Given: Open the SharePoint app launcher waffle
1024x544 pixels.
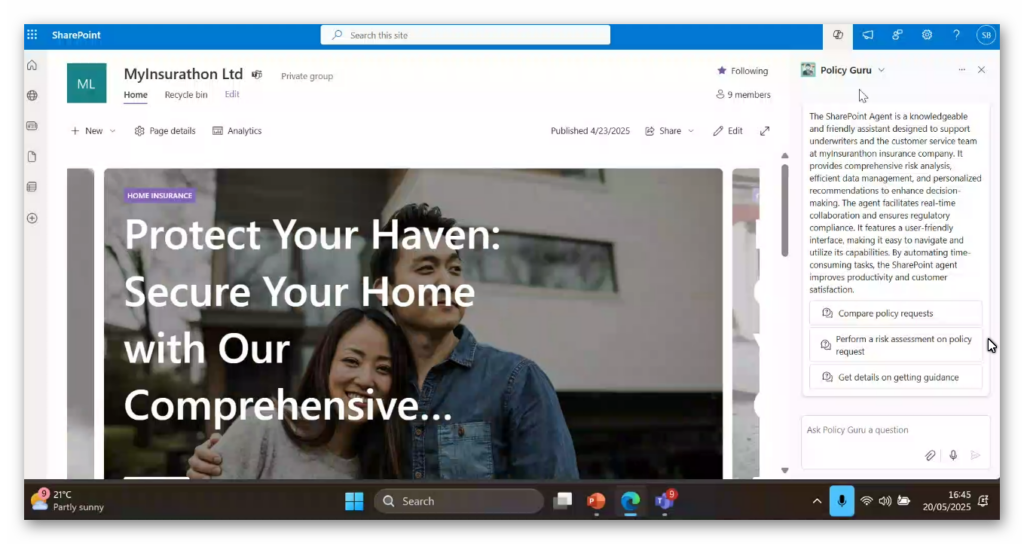Looking at the screenshot, I should [32, 35].
